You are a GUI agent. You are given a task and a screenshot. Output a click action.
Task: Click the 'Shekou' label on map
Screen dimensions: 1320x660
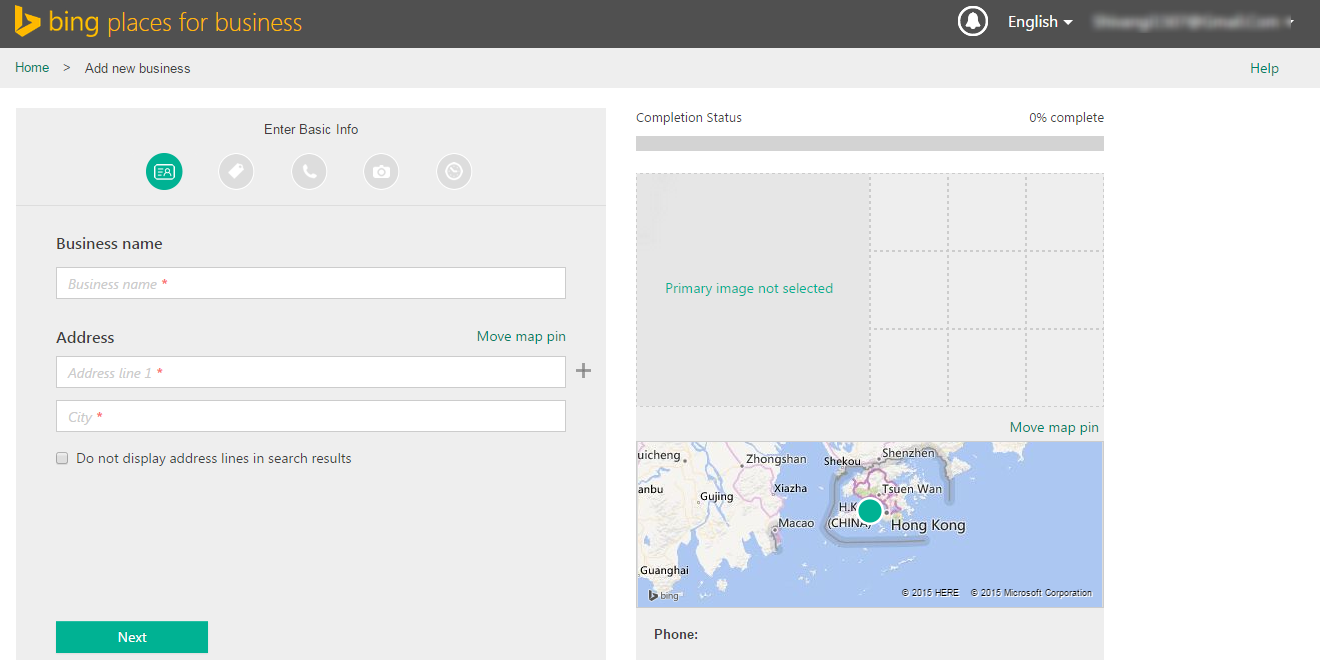point(841,461)
